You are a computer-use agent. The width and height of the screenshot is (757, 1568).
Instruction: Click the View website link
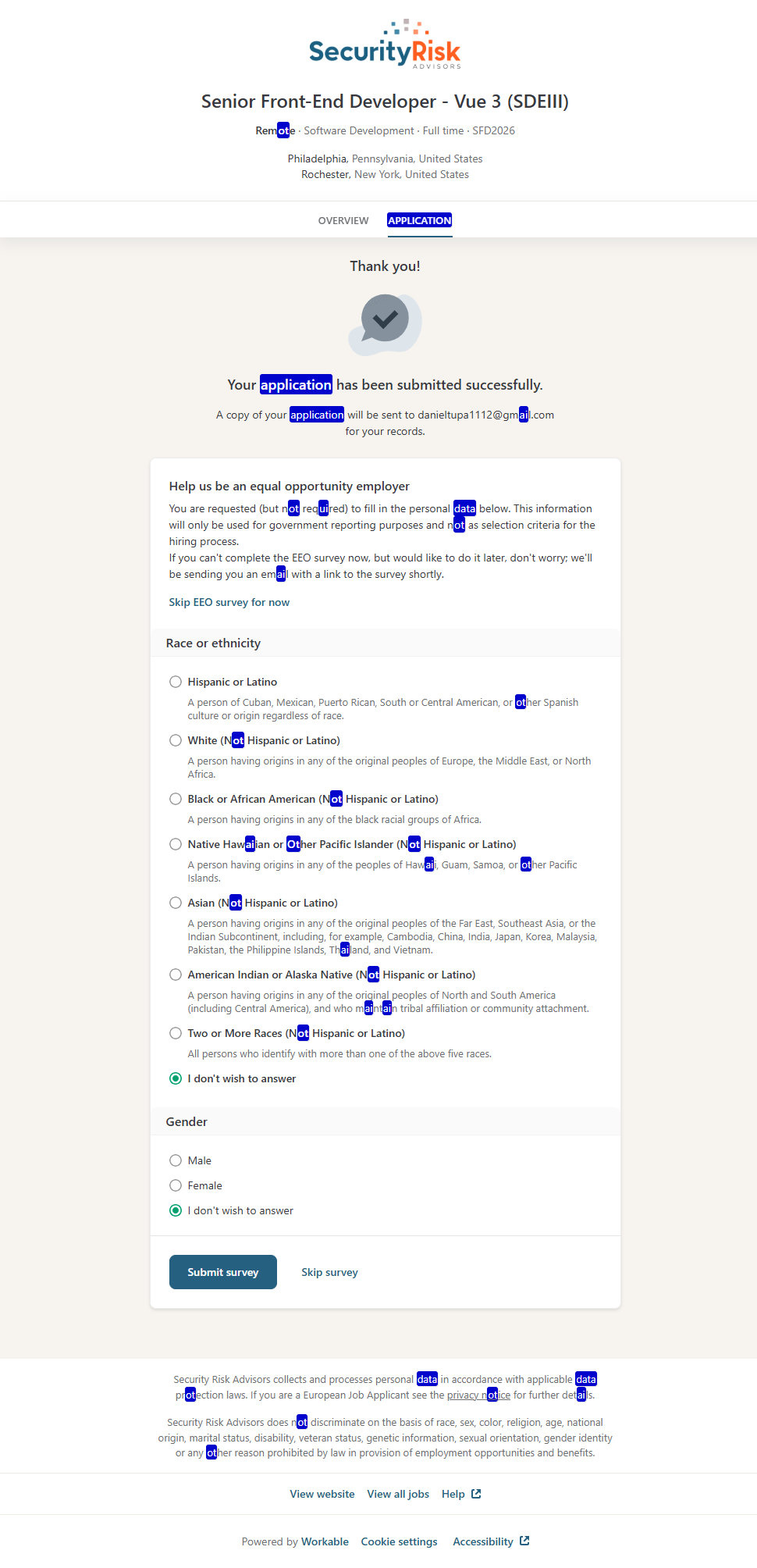(322, 1494)
